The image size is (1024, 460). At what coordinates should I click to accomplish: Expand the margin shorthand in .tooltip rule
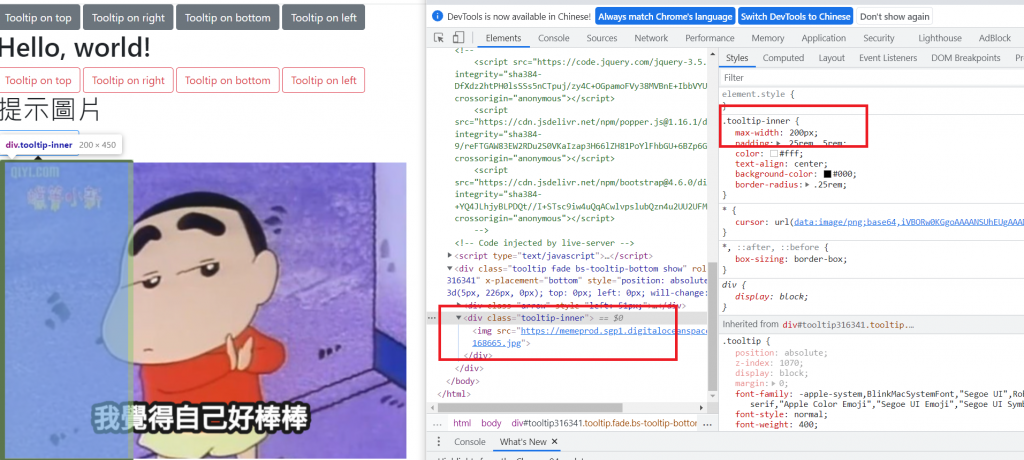coord(775,384)
